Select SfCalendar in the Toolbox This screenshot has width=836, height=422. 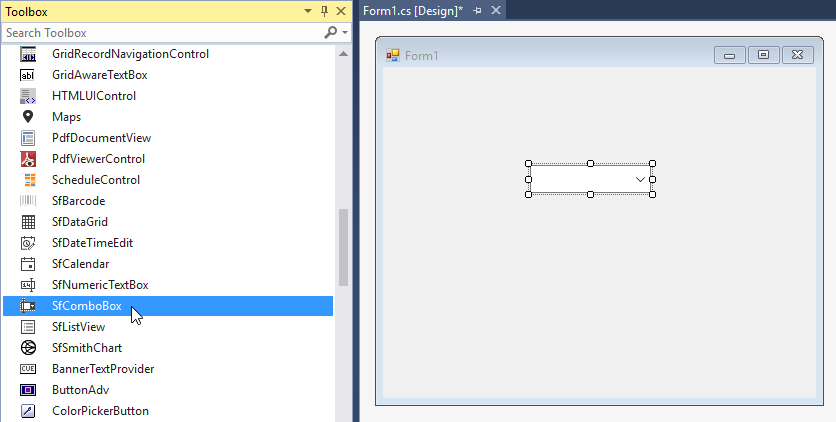(x=81, y=264)
